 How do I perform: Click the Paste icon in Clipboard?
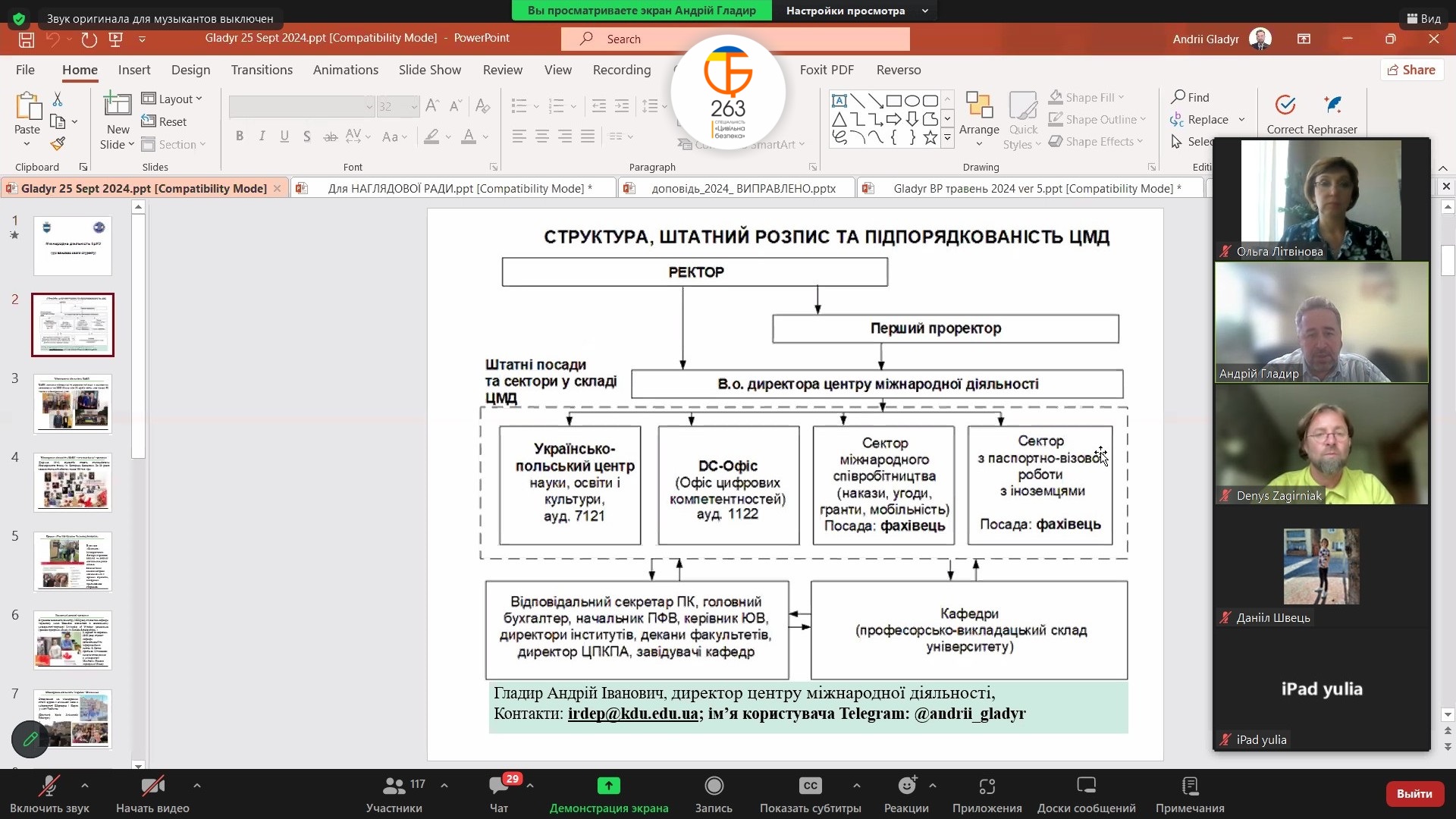tap(27, 106)
